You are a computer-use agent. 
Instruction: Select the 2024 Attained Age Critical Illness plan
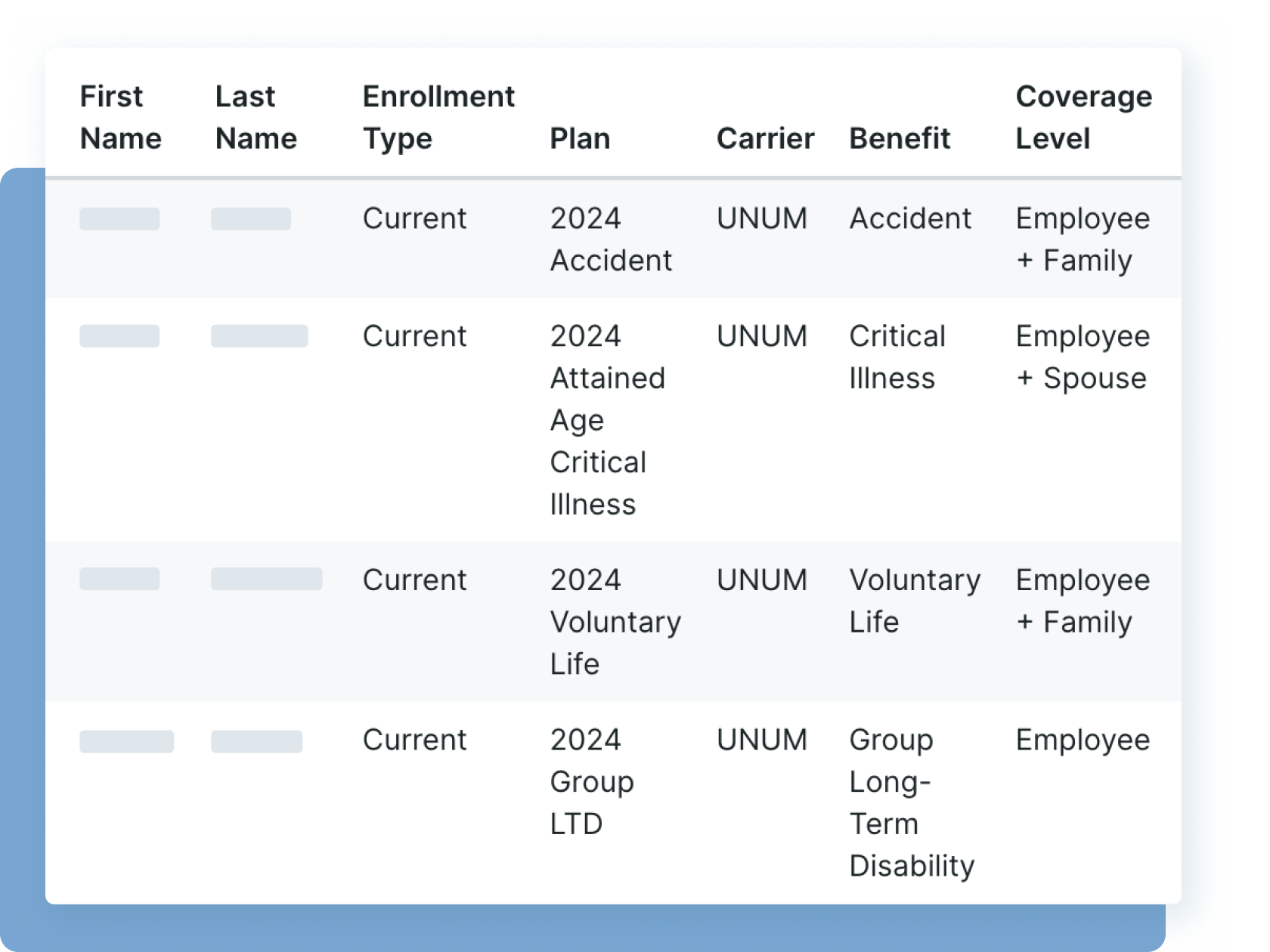(x=607, y=420)
